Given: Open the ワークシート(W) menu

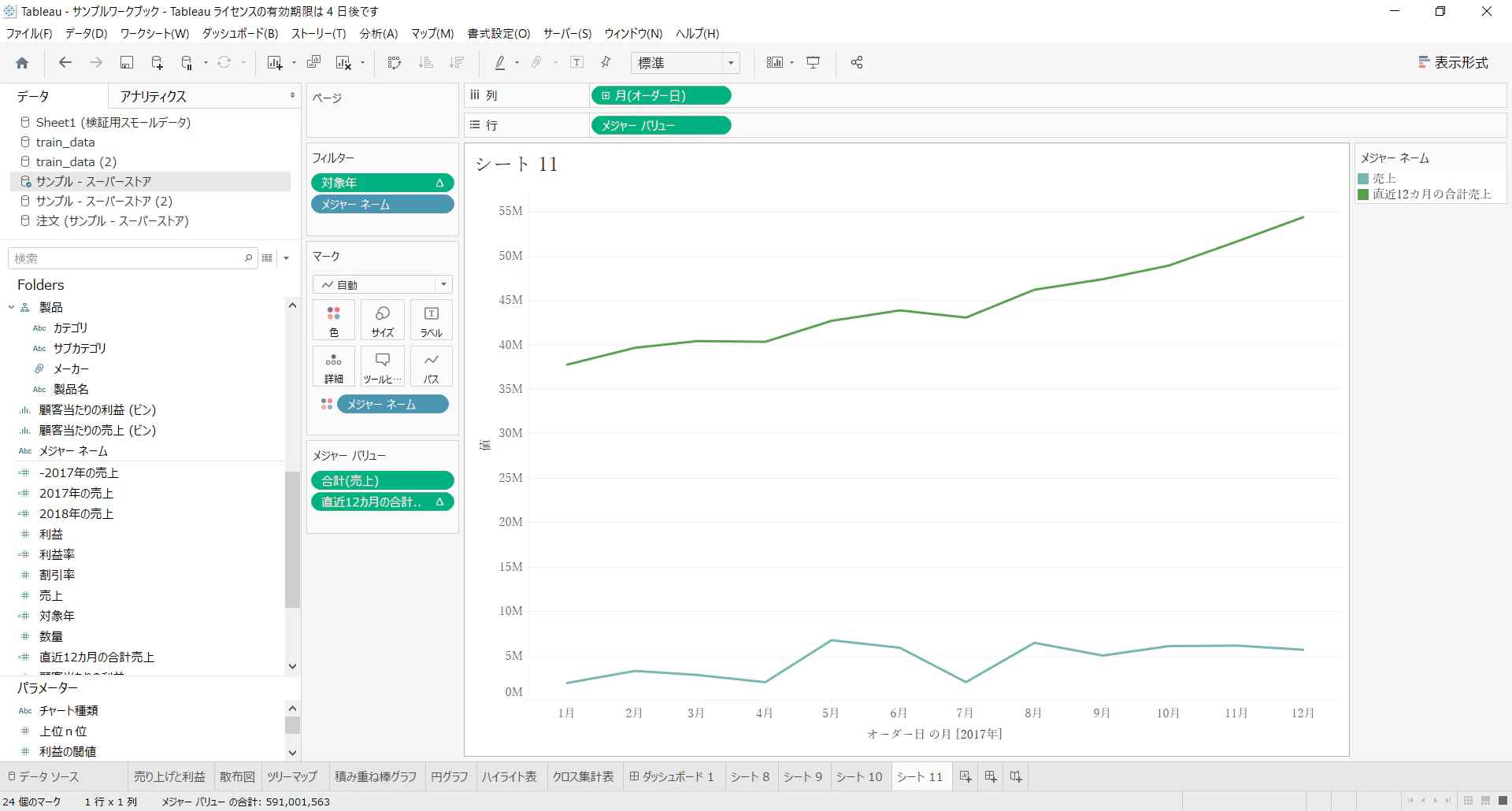Looking at the screenshot, I should pyautogui.click(x=154, y=34).
